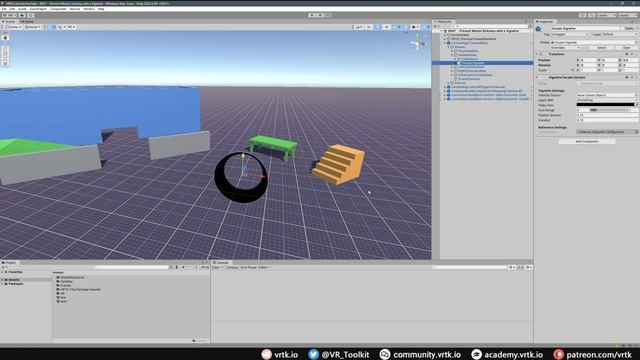Viewport: 640px width, 360px height.
Task: Open the File menu
Action: point(4,9)
